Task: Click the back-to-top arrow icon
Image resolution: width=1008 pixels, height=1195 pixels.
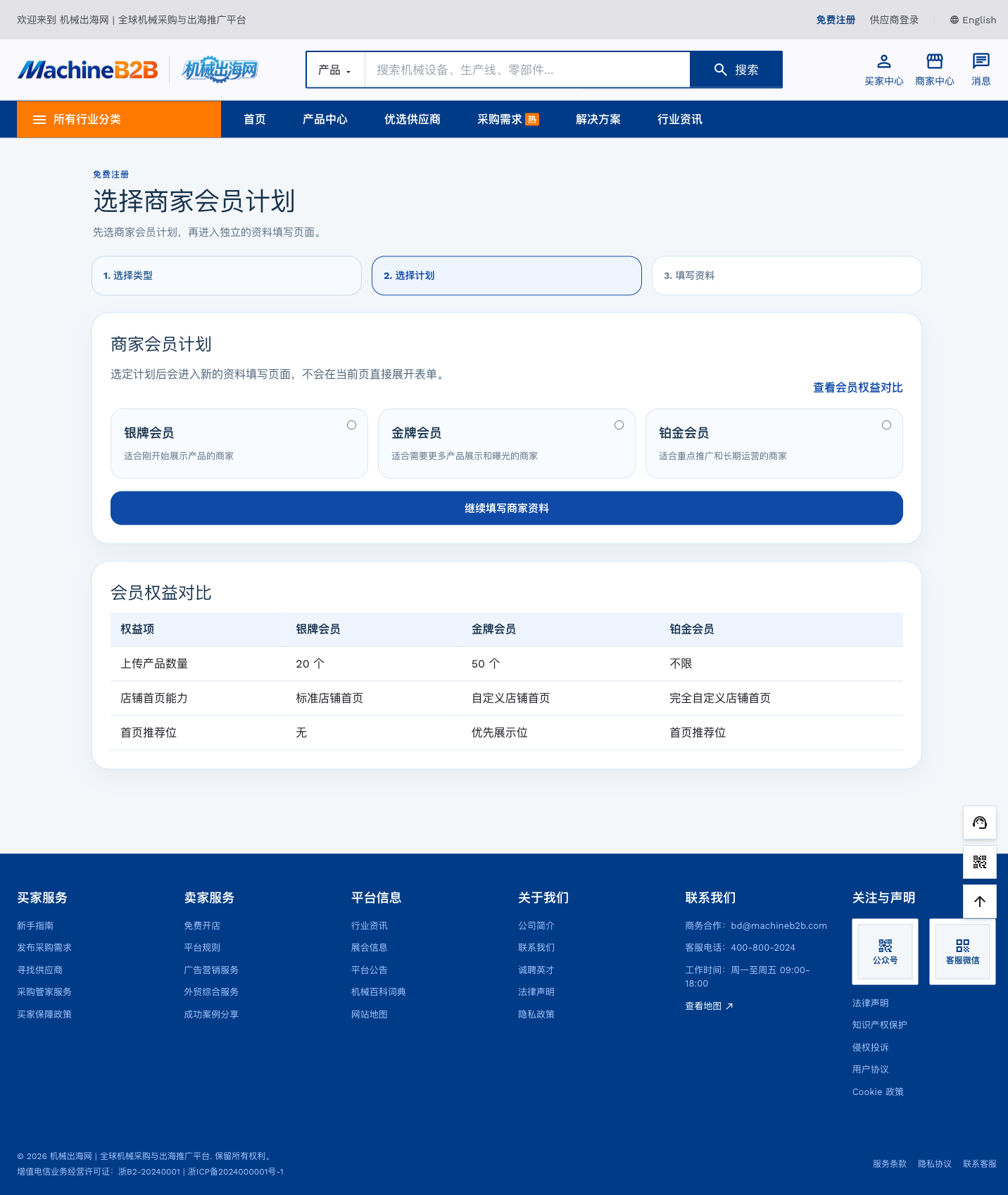Action: click(980, 901)
